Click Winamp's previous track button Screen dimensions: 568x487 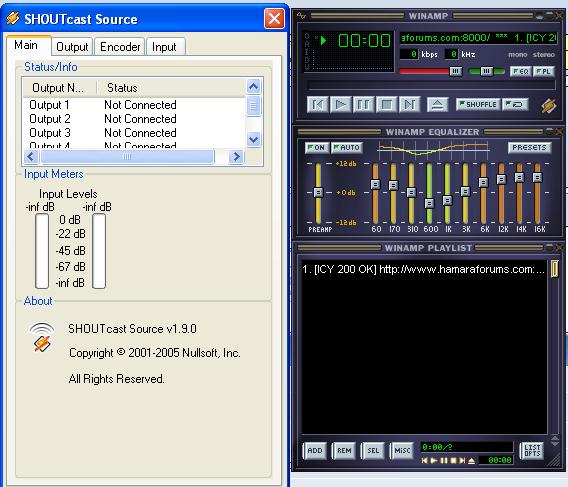(x=318, y=105)
